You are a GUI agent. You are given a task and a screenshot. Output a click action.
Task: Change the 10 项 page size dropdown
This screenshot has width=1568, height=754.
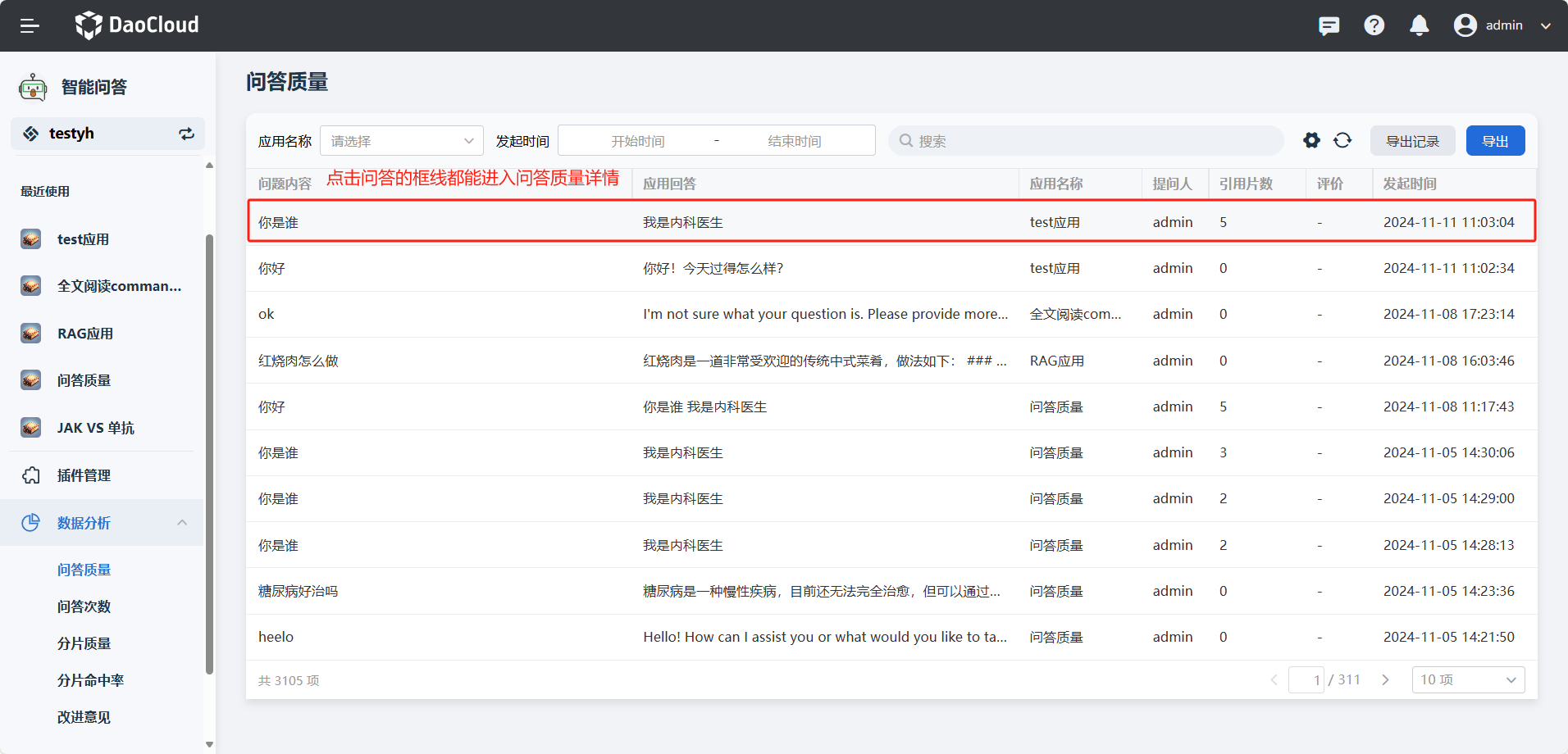pos(1467,679)
